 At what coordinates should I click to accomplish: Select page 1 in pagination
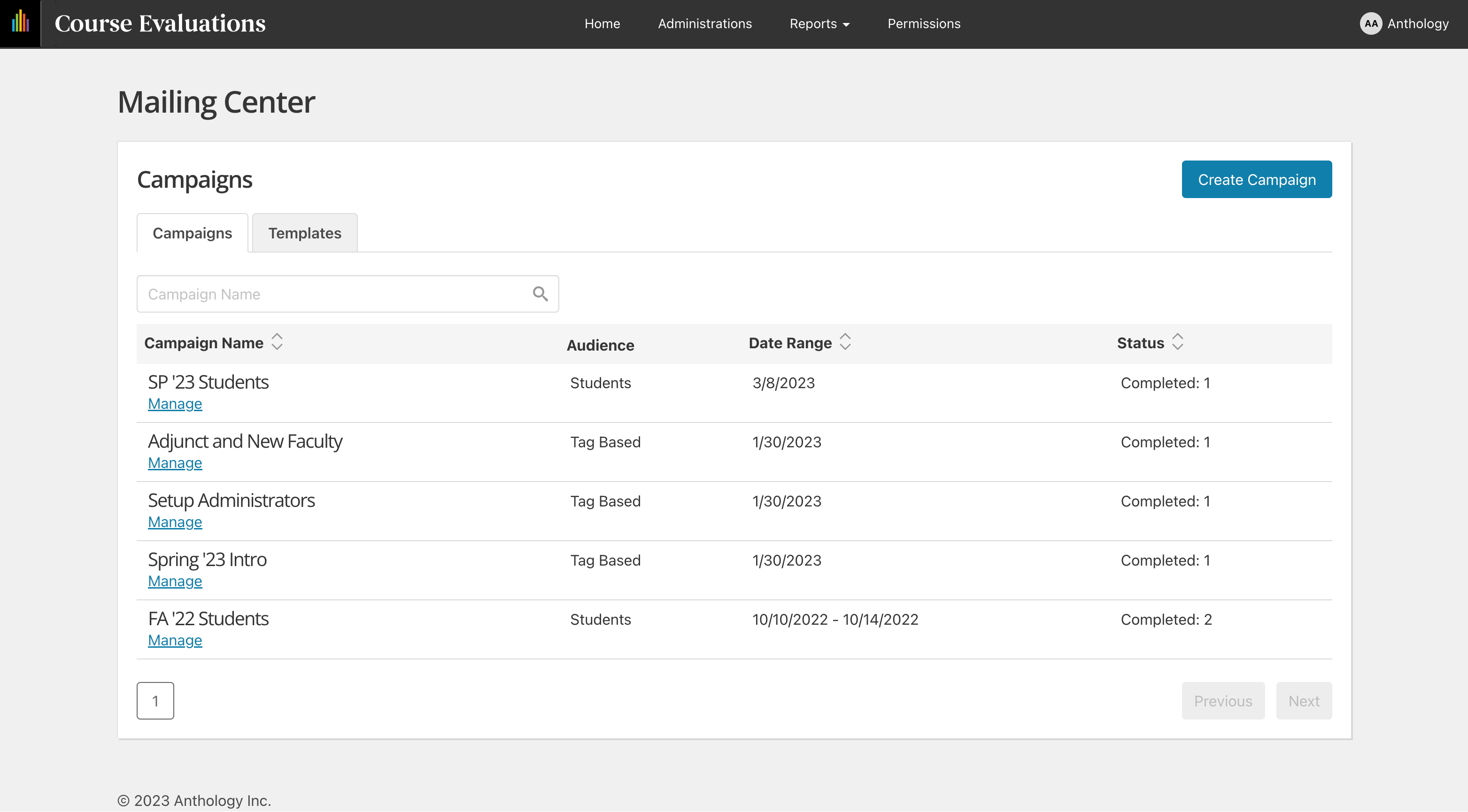tap(155, 701)
